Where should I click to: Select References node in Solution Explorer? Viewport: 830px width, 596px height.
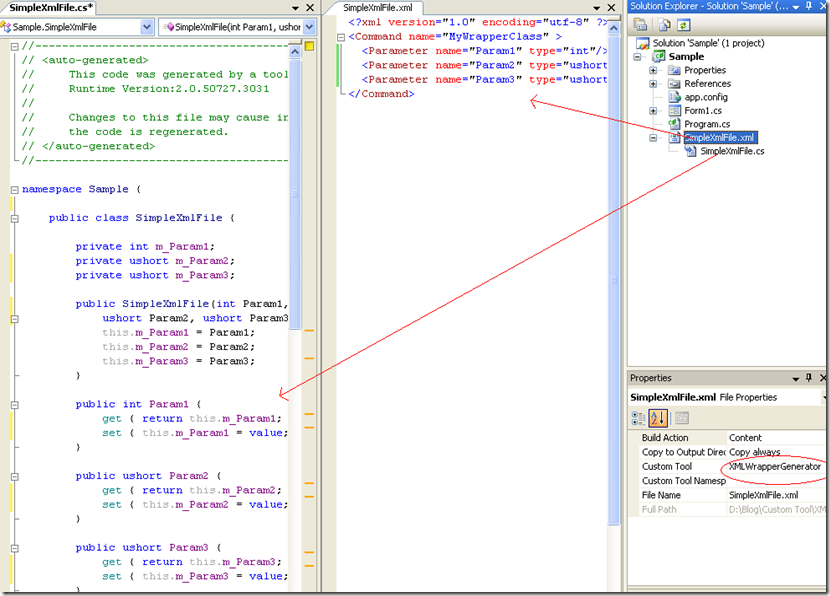pyautogui.click(x=707, y=84)
